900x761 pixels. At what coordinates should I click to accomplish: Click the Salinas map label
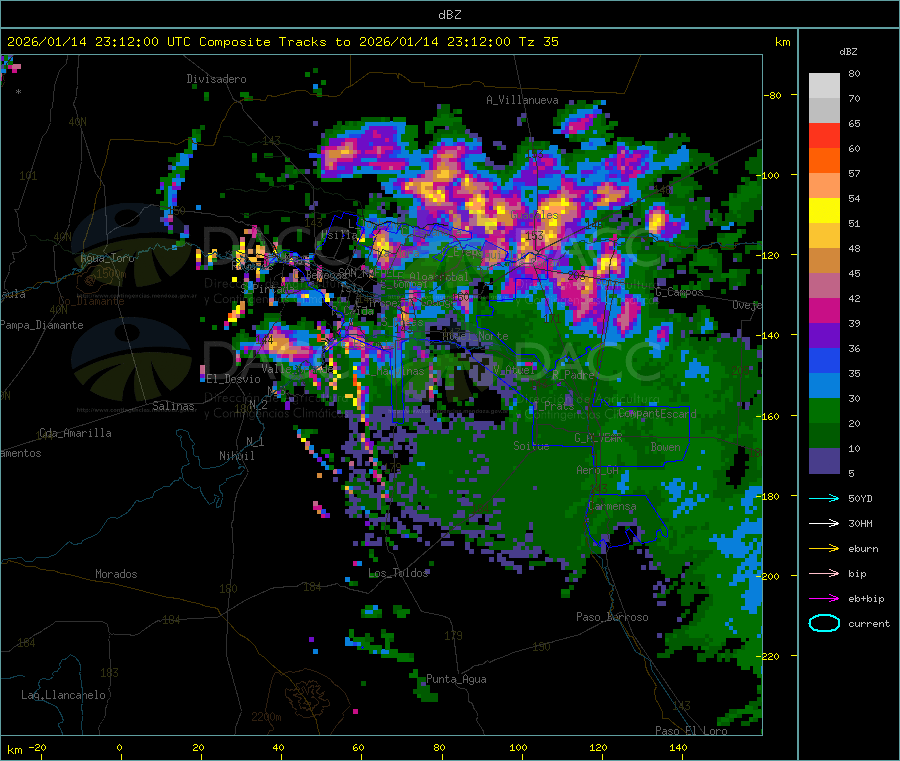click(173, 406)
